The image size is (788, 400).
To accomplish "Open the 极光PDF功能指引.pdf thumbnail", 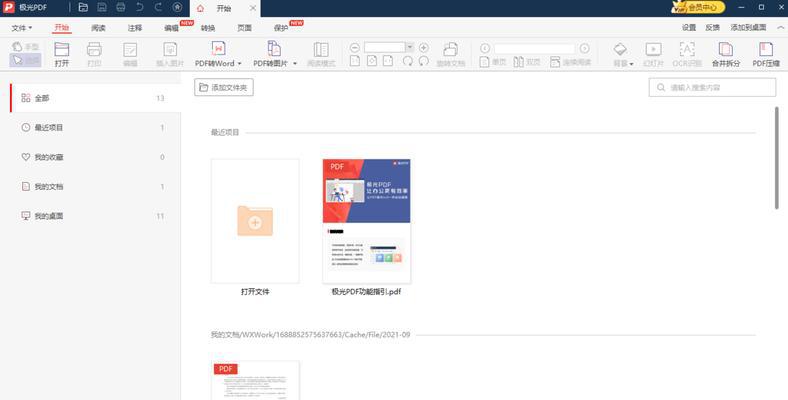I will click(x=366, y=221).
